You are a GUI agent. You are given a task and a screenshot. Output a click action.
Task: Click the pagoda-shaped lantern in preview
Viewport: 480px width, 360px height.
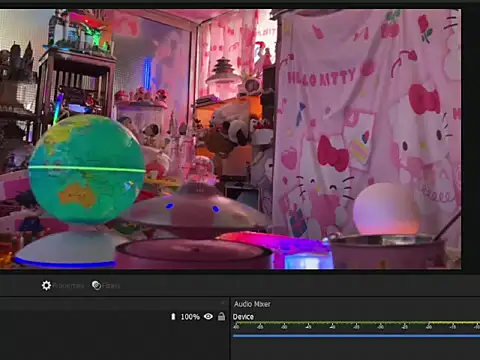223,76
